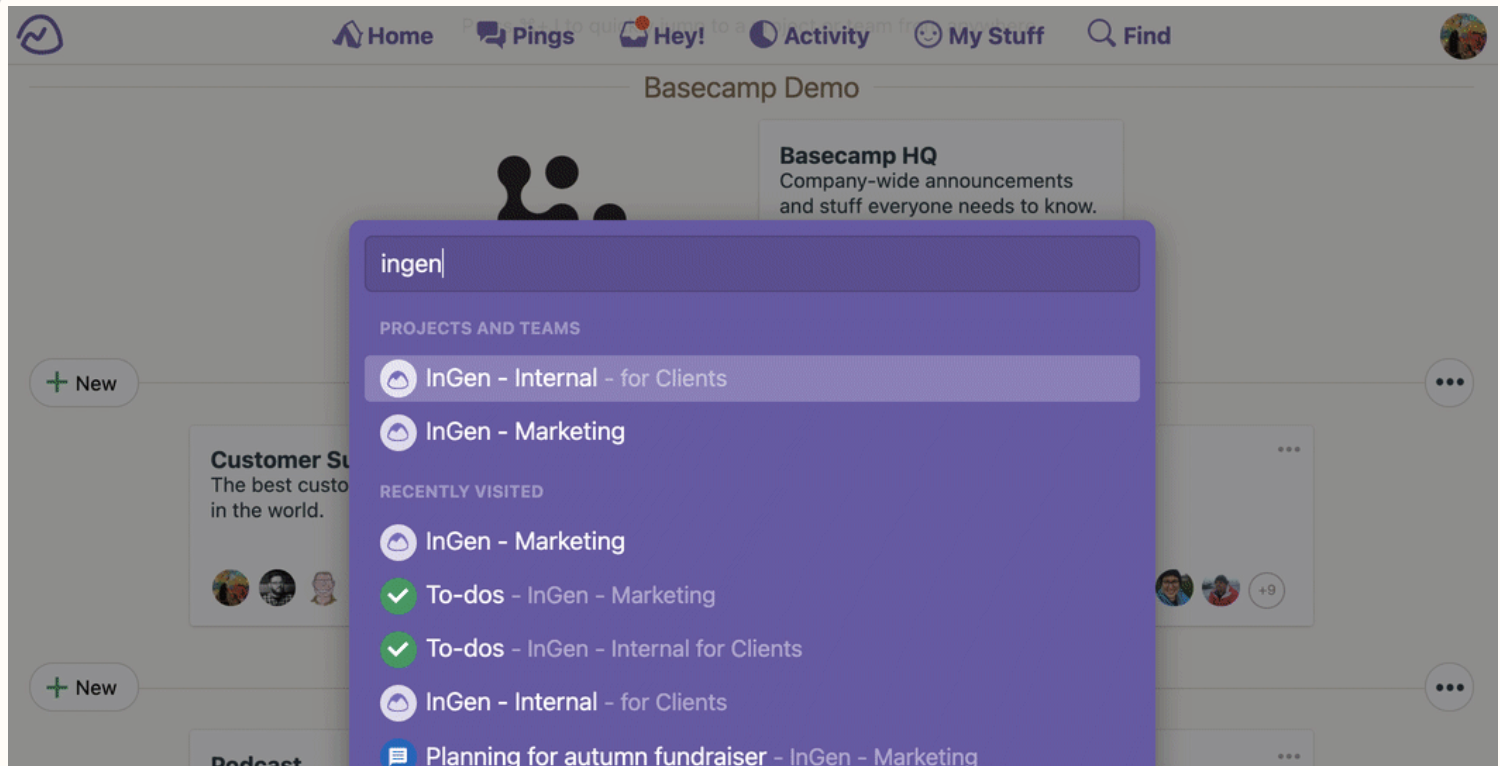Select 'InGen - Marketing' under Recently Visited
This screenshot has width=1500, height=766.
[x=752, y=542]
